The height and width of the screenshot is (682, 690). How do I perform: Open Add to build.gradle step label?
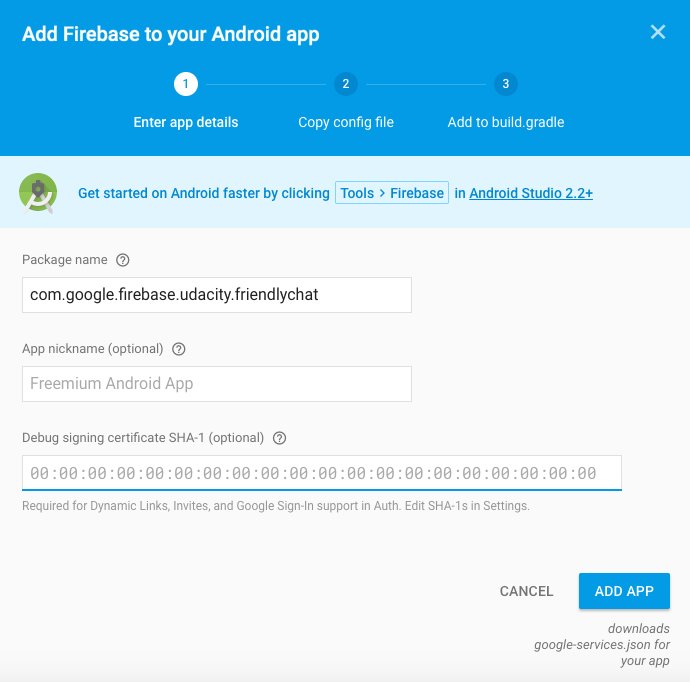pyautogui.click(x=506, y=123)
